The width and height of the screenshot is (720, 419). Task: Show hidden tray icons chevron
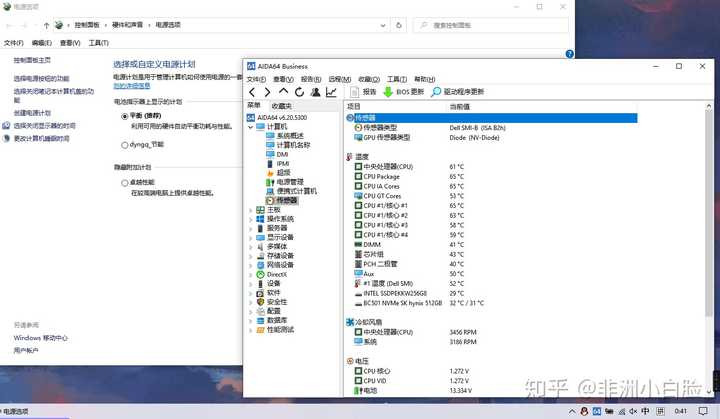tap(572, 411)
